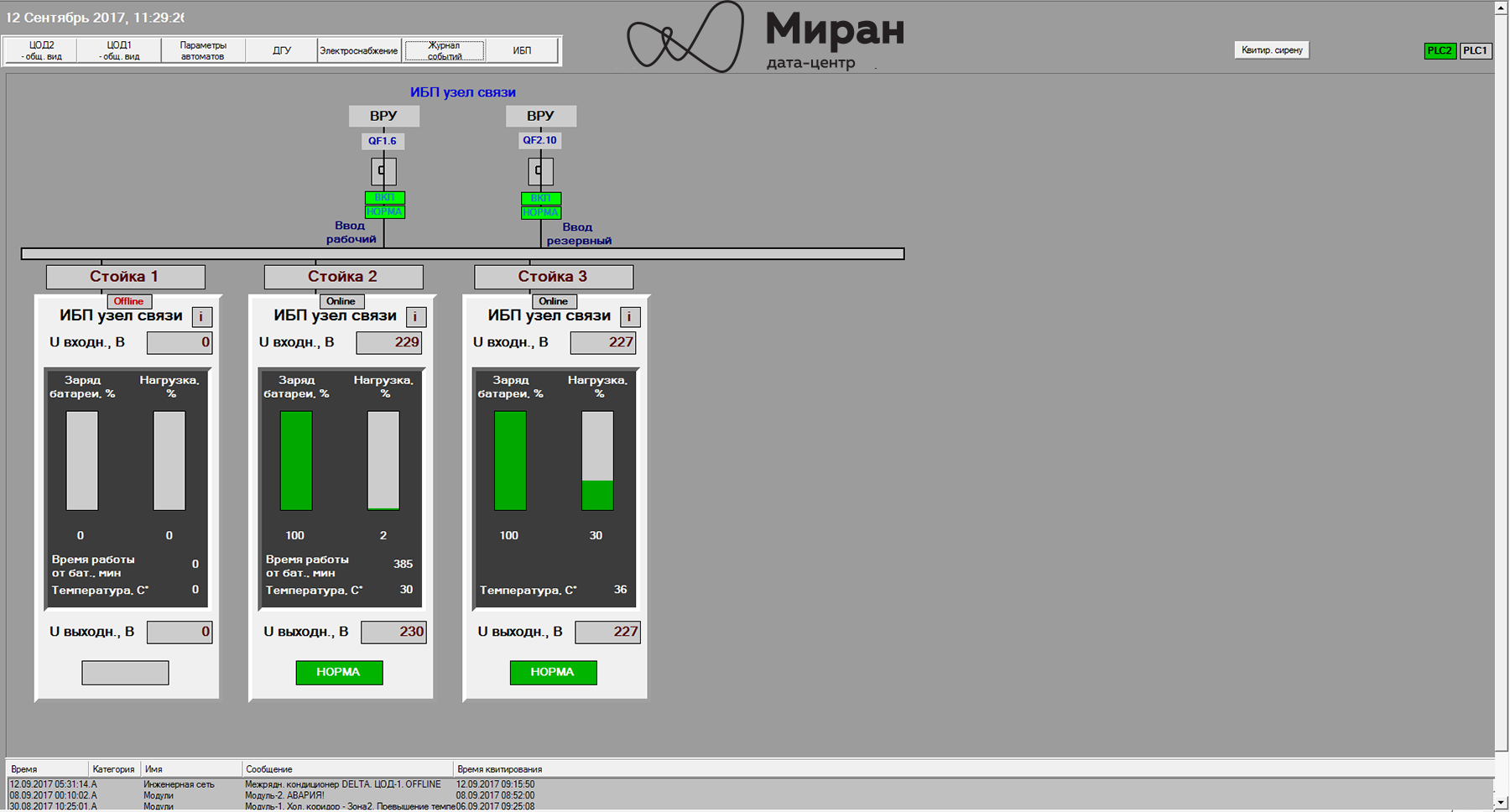Click ВКЛ status under QF2.10
The height and width of the screenshot is (812, 1510).
coord(541,199)
